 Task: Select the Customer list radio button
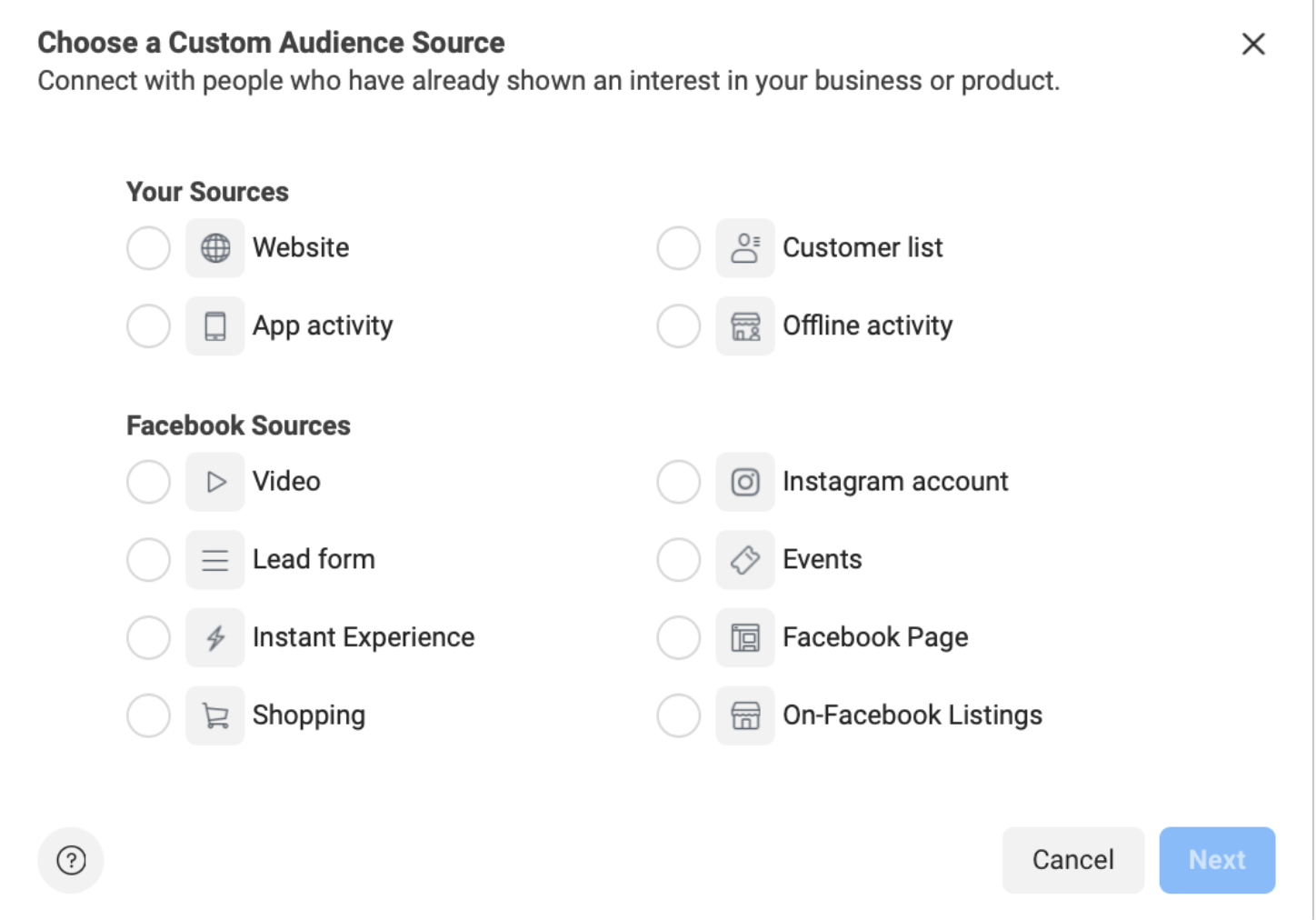click(678, 248)
